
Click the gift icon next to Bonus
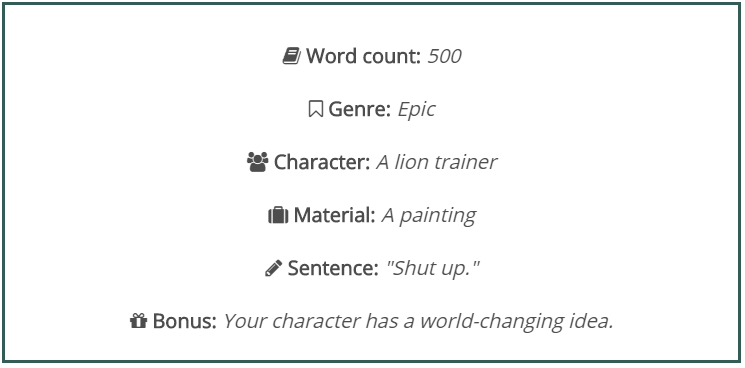(138, 321)
